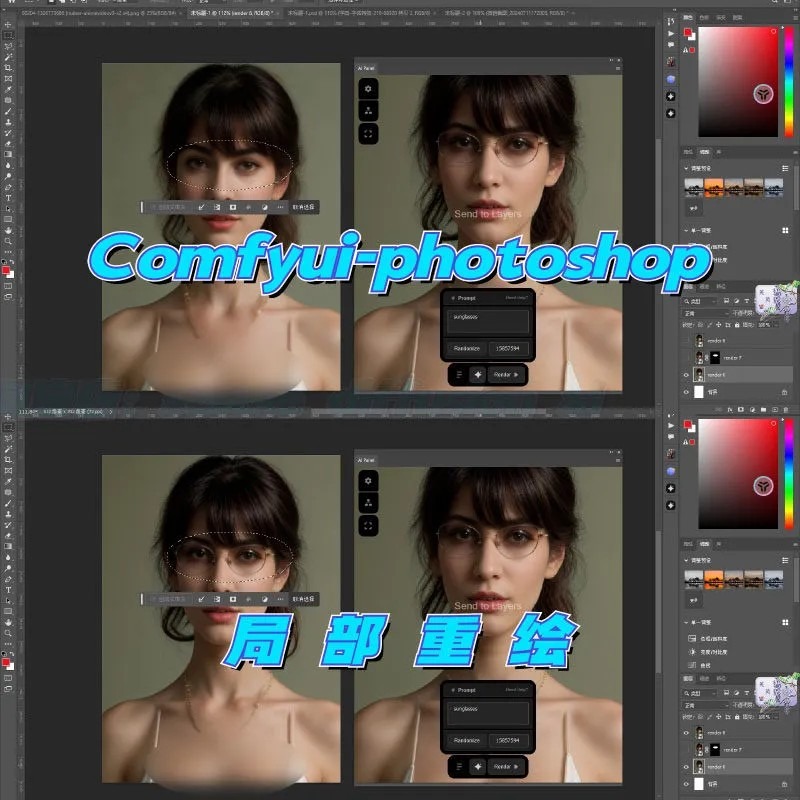
Task: Collapse the adjustment presets section
Action: point(686,168)
